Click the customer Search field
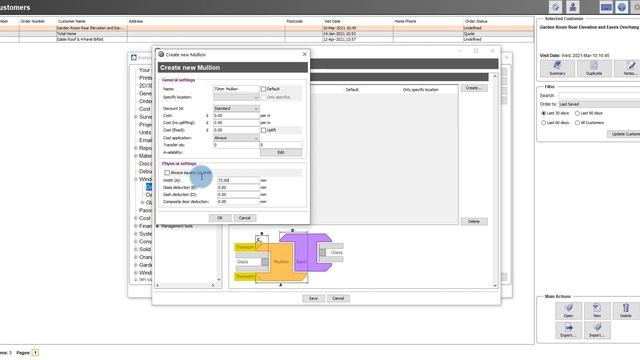Viewport: 640px width, 360px height. coord(599,96)
